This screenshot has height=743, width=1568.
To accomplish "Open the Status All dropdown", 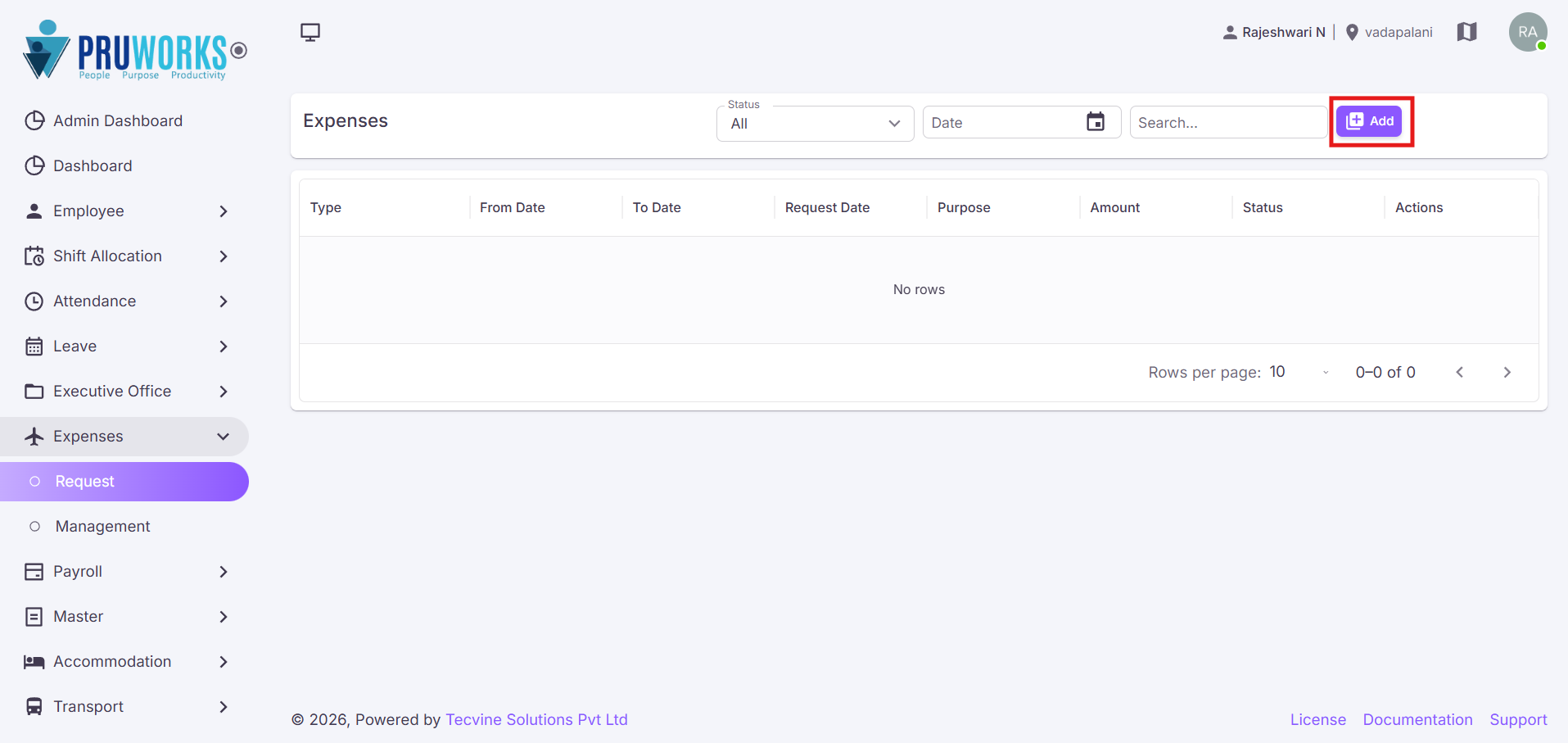I will (x=816, y=123).
